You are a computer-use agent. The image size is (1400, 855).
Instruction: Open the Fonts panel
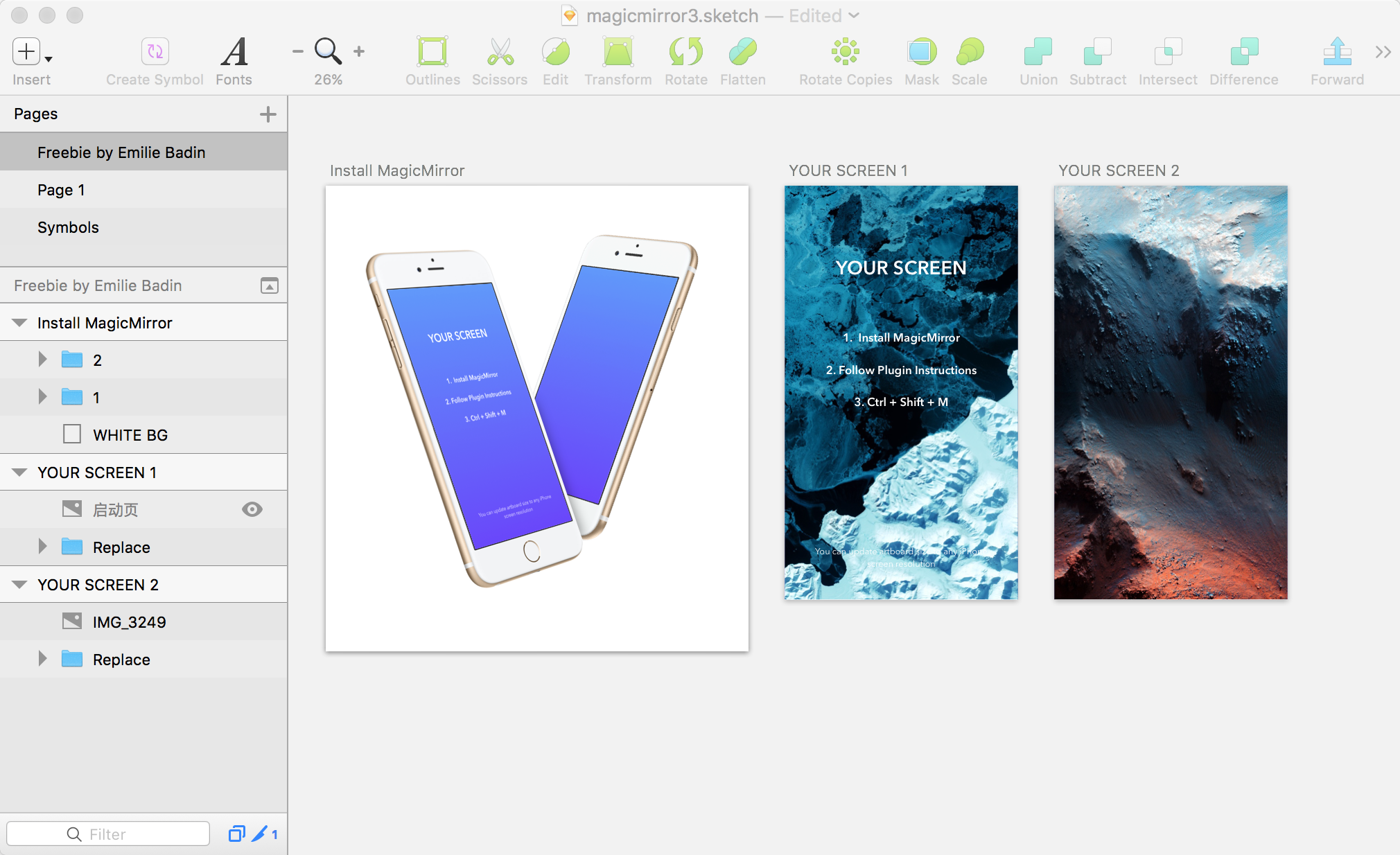pos(234,52)
